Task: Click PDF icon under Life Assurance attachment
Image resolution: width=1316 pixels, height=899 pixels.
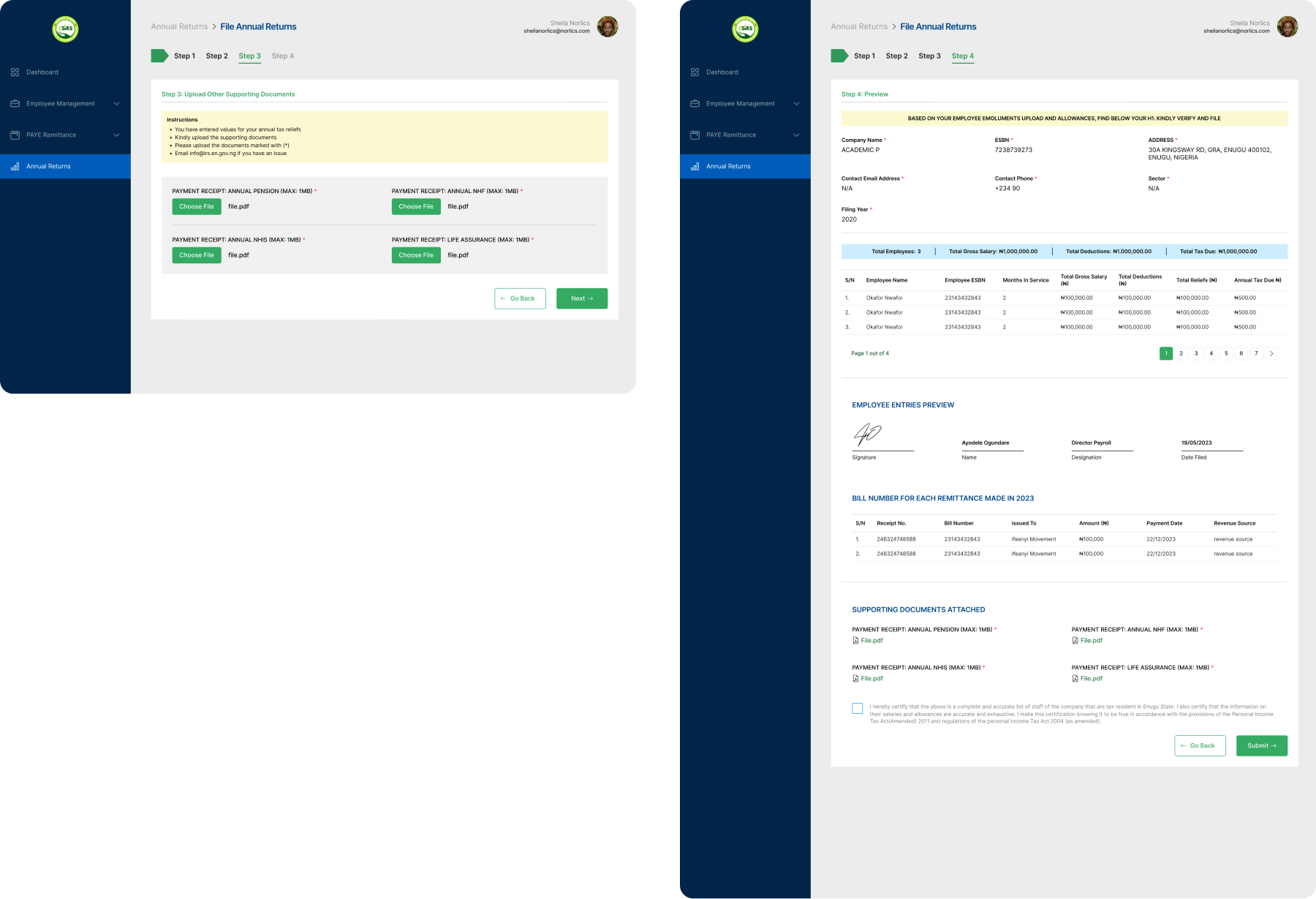Action: coord(1075,679)
